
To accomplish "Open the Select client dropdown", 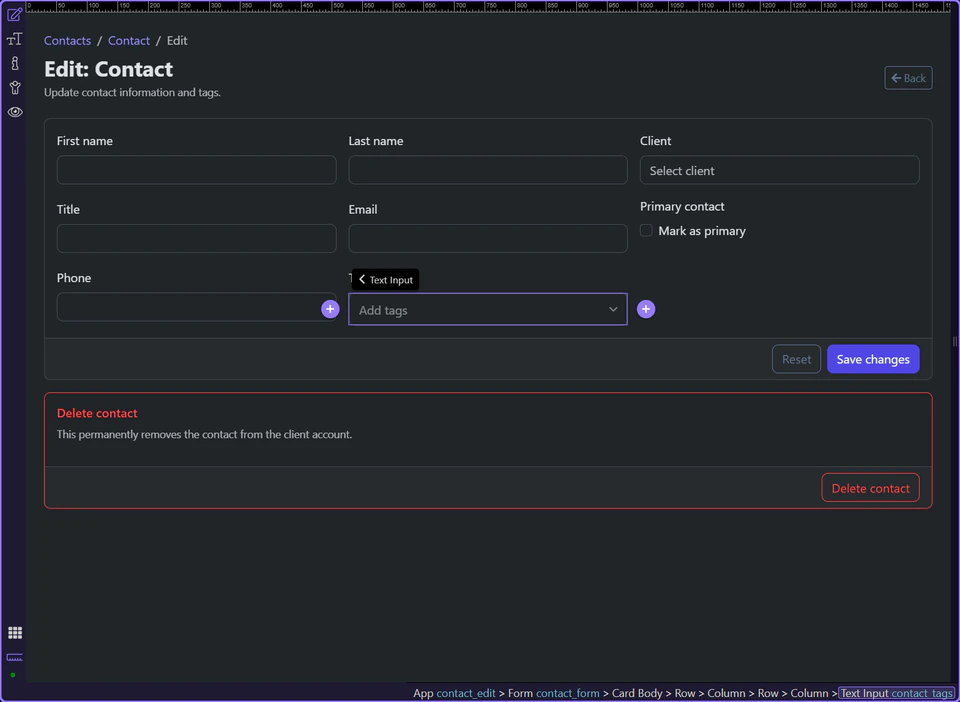I will (x=779, y=170).
